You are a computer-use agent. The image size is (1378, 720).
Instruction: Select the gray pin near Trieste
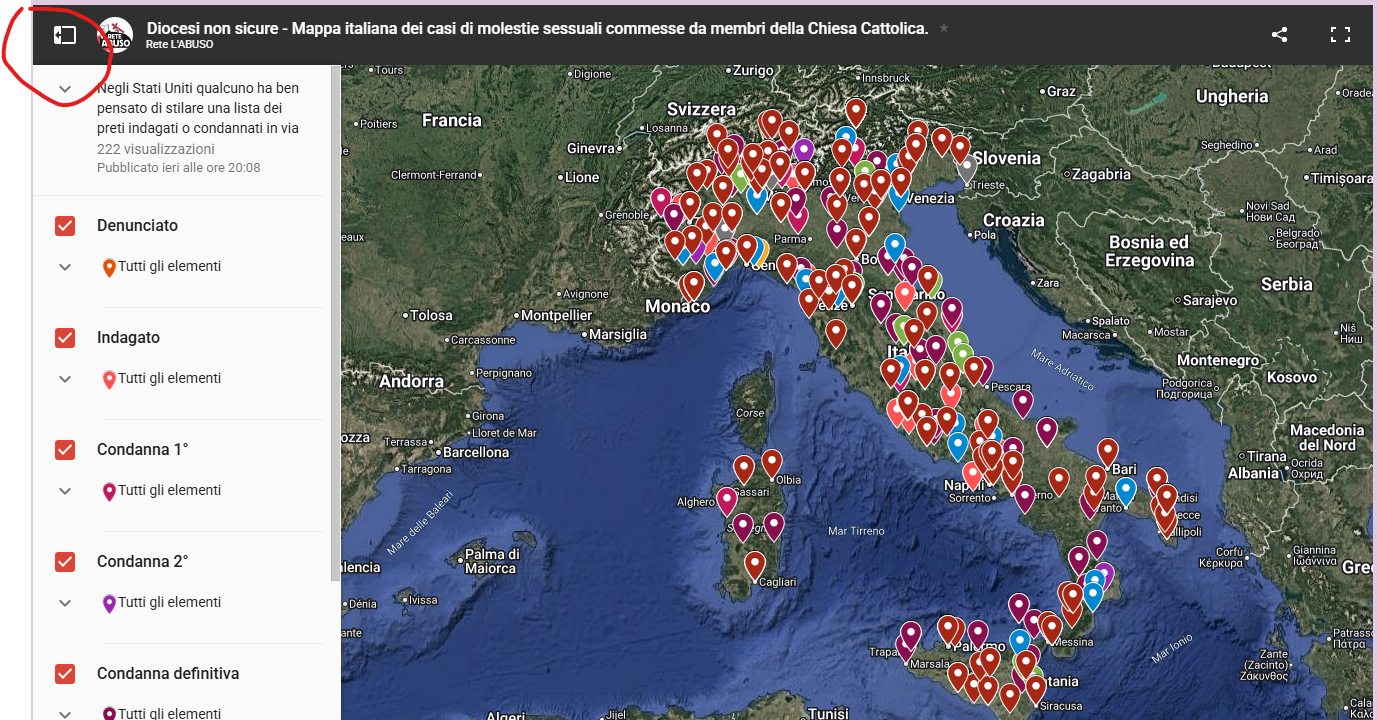click(x=966, y=166)
